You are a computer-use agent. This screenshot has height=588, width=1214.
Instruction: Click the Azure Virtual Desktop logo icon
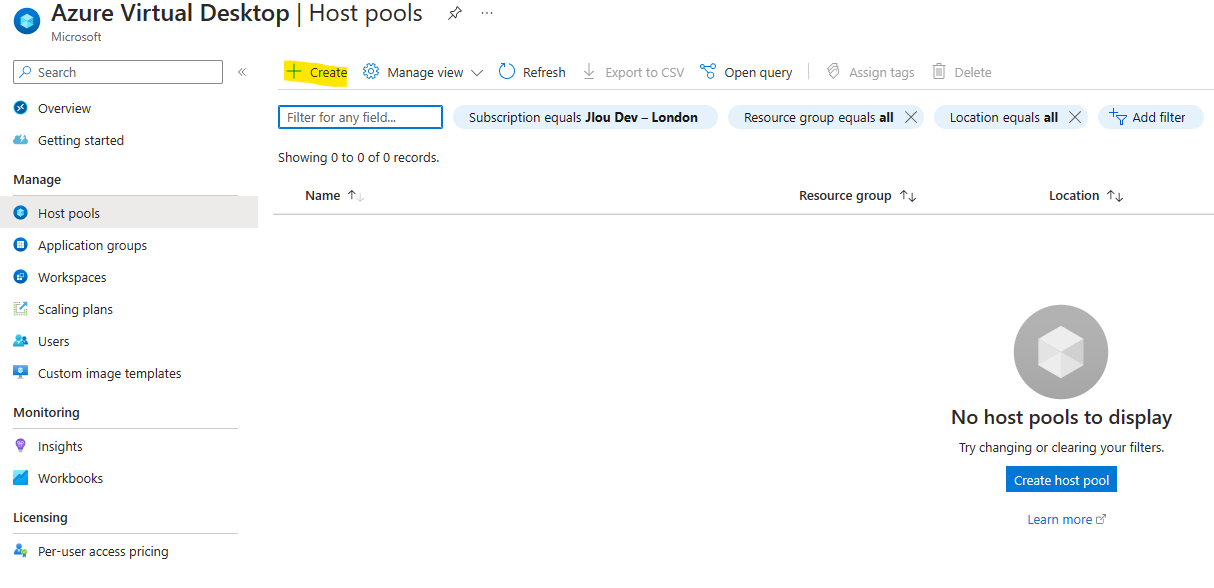[28, 21]
